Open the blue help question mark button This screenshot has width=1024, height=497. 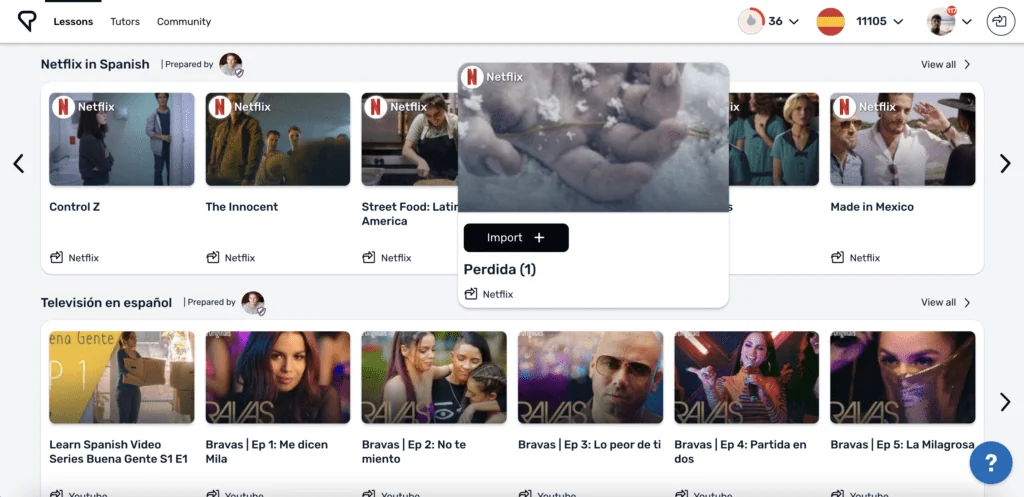(990, 462)
